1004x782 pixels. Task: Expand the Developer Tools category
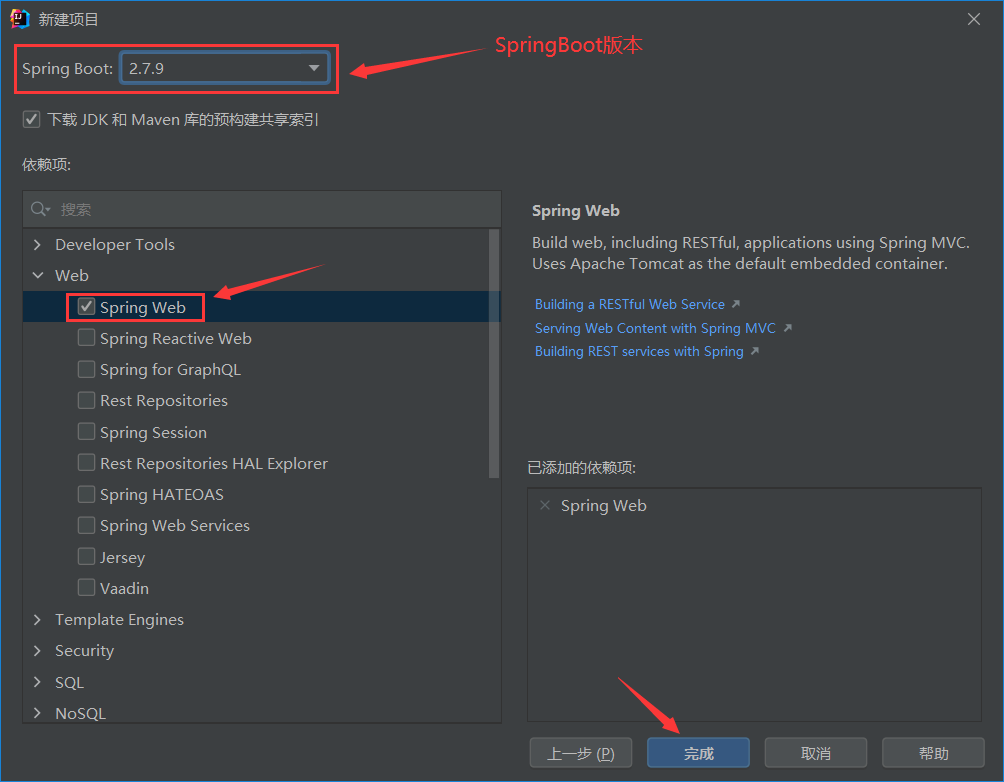pos(38,245)
